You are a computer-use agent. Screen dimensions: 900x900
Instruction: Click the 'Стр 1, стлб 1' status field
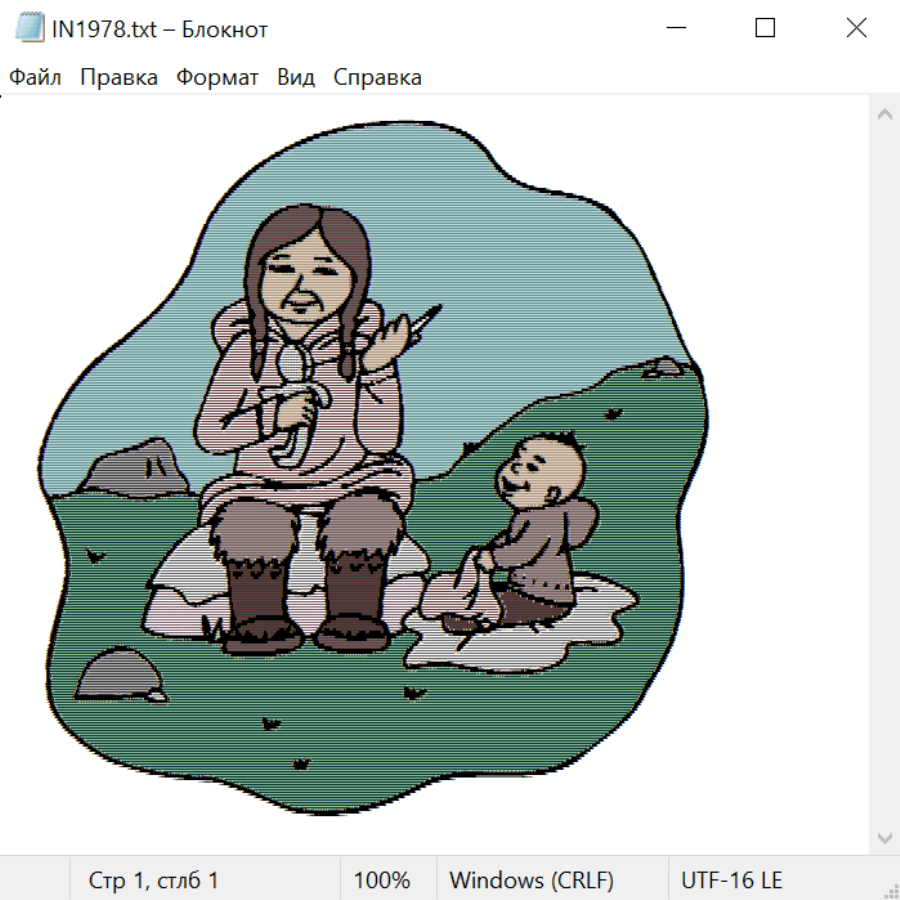154,881
